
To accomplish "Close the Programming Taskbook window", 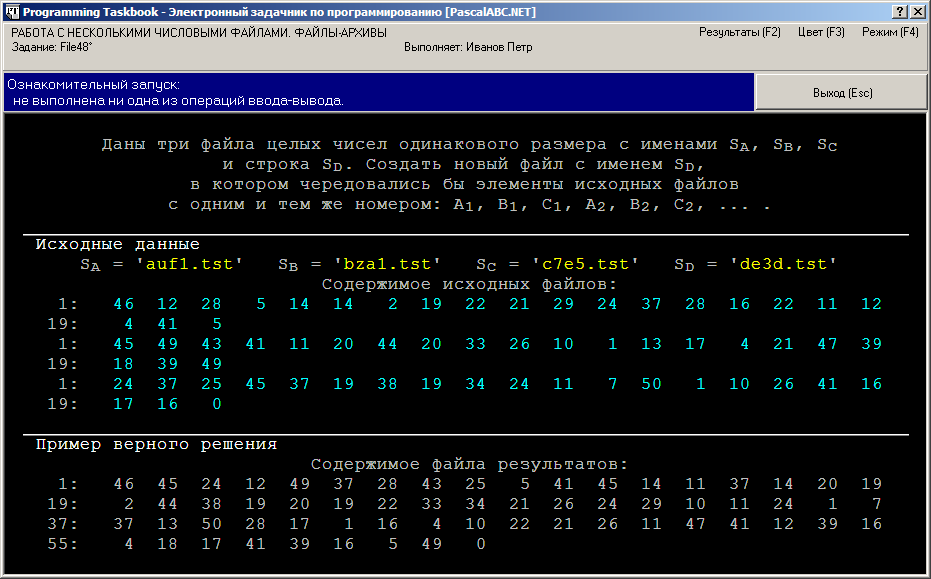I will (917, 11).
